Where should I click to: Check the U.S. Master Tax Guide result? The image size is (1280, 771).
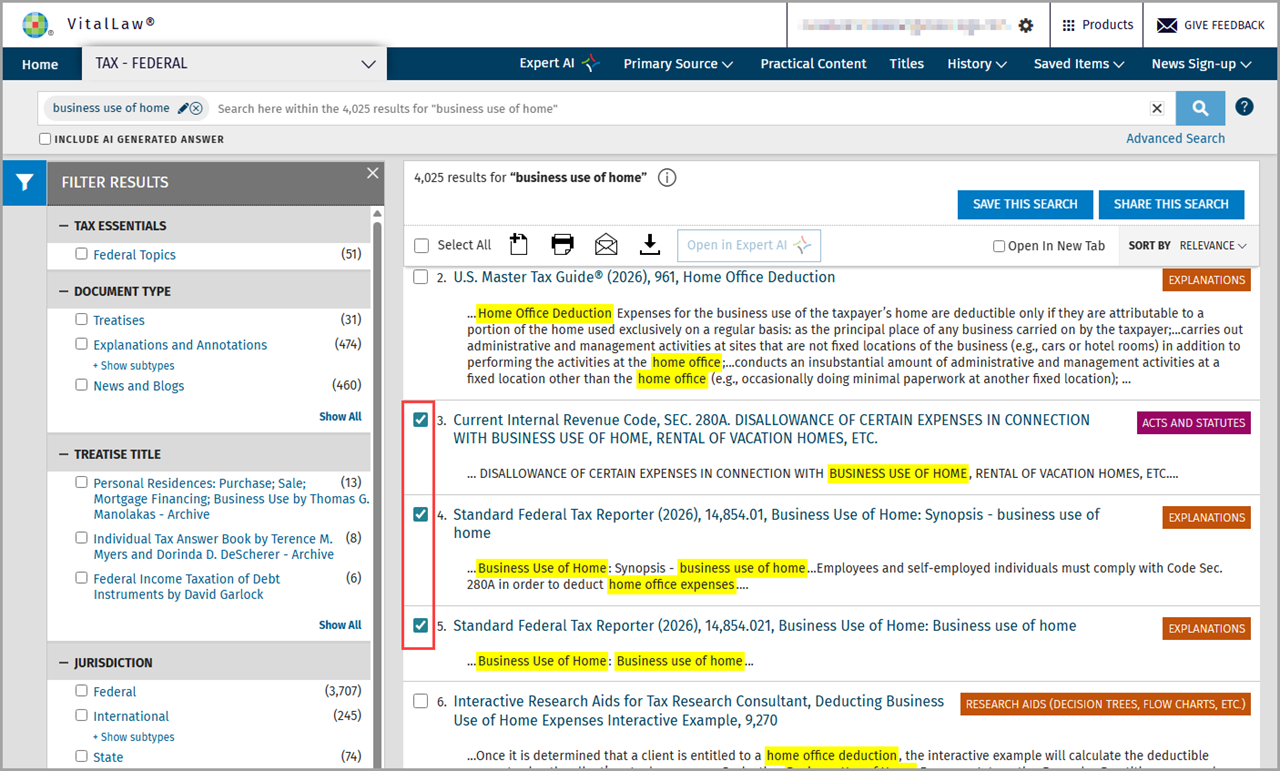tap(421, 277)
